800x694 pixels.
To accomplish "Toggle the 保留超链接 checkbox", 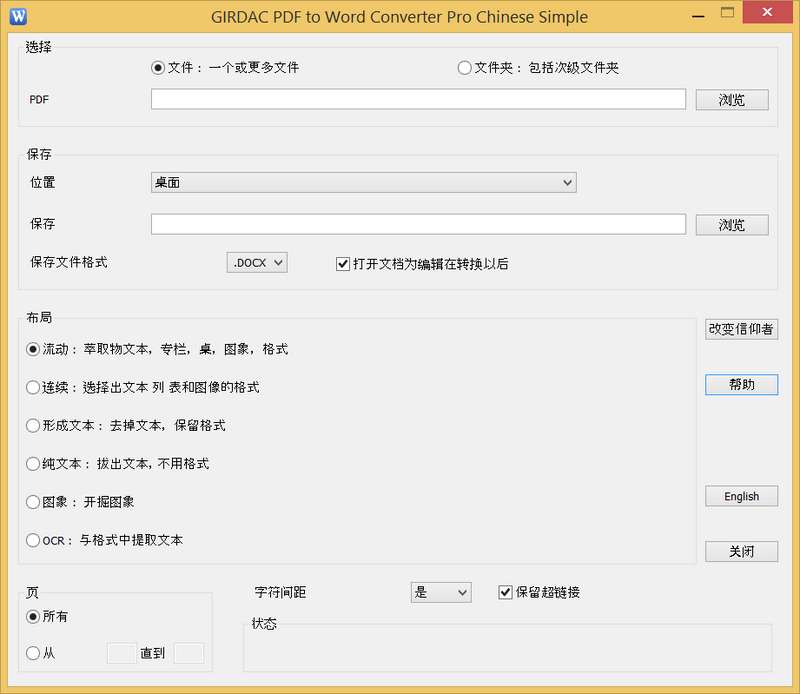I will pyautogui.click(x=506, y=592).
